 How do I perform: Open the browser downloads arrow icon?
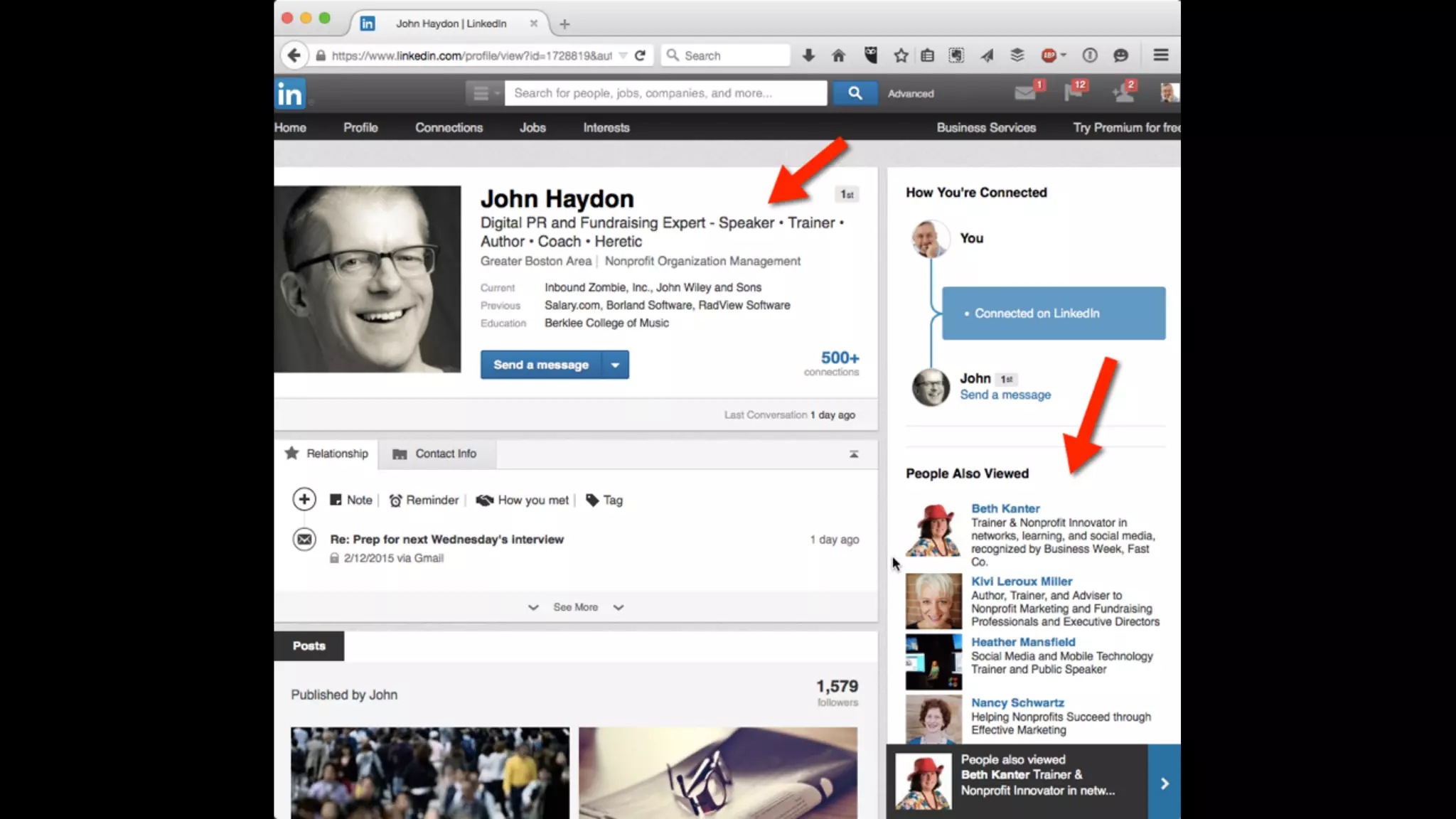coord(808,55)
